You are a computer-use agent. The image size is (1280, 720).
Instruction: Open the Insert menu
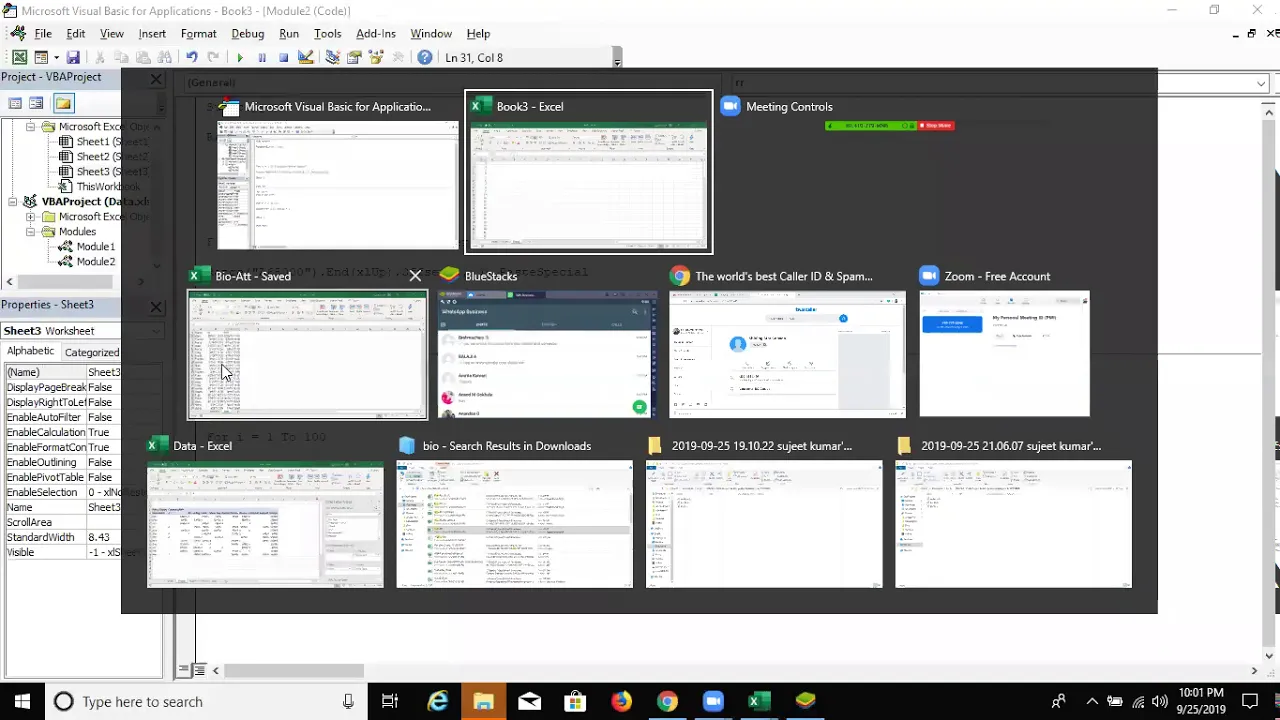point(152,34)
